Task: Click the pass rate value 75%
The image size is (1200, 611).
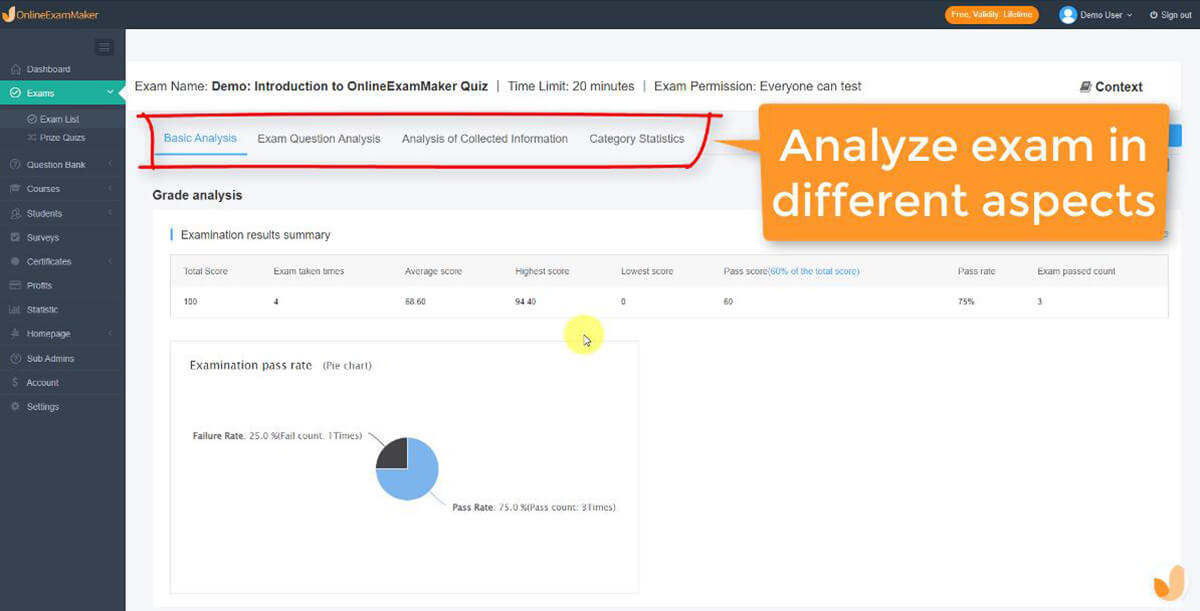Action: [x=966, y=301]
